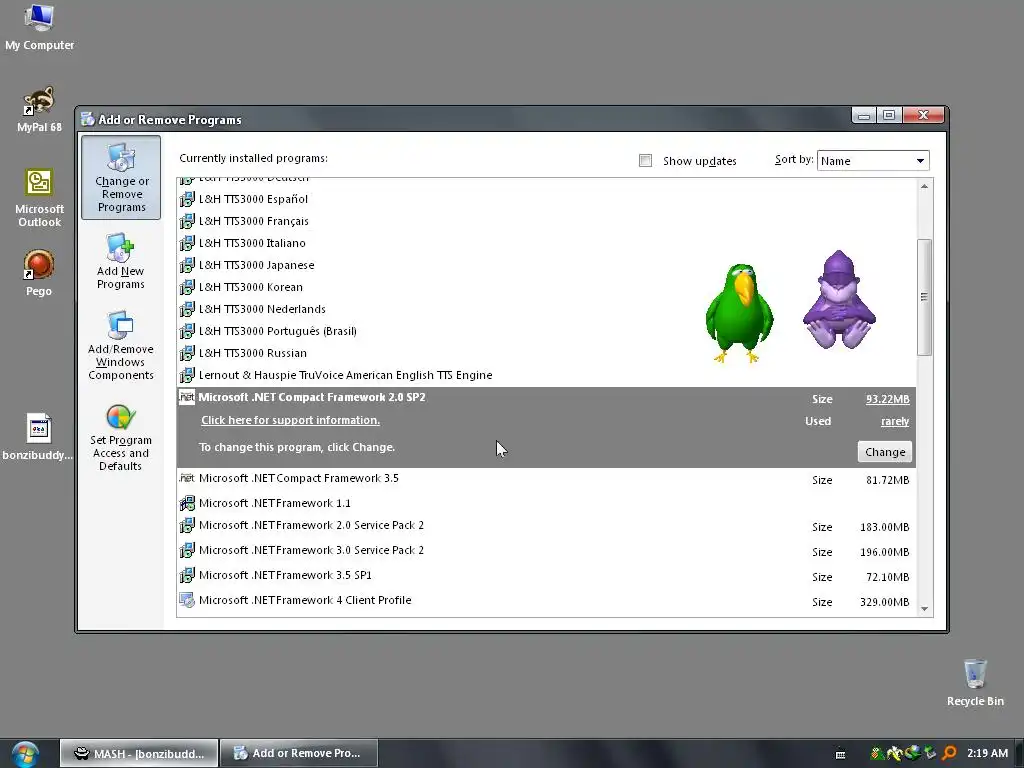
Task: Click the Windows Start orb
Action: (x=24, y=754)
